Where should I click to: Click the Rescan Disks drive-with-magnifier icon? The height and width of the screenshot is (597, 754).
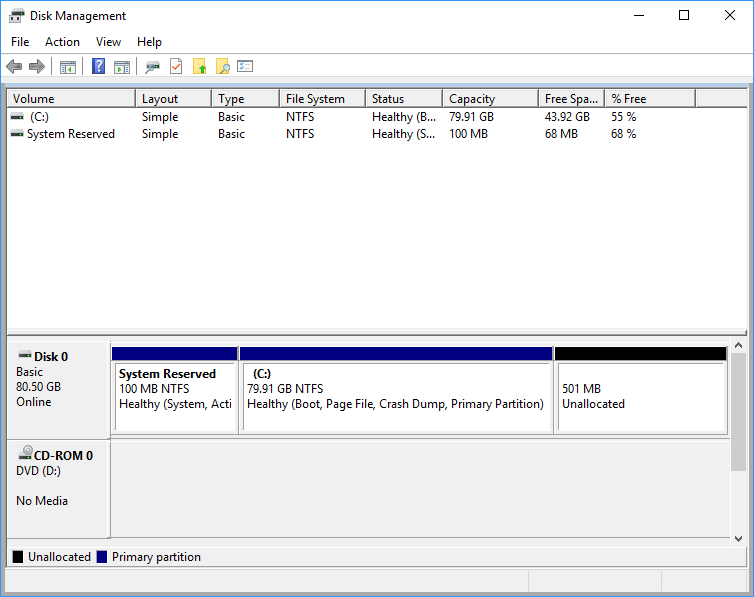click(x=152, y=67)
